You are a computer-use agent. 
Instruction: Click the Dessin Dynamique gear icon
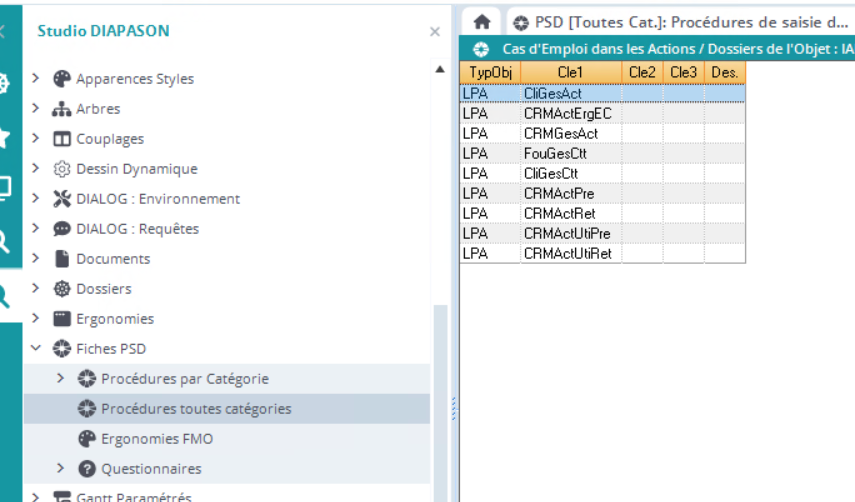[61, 169]
